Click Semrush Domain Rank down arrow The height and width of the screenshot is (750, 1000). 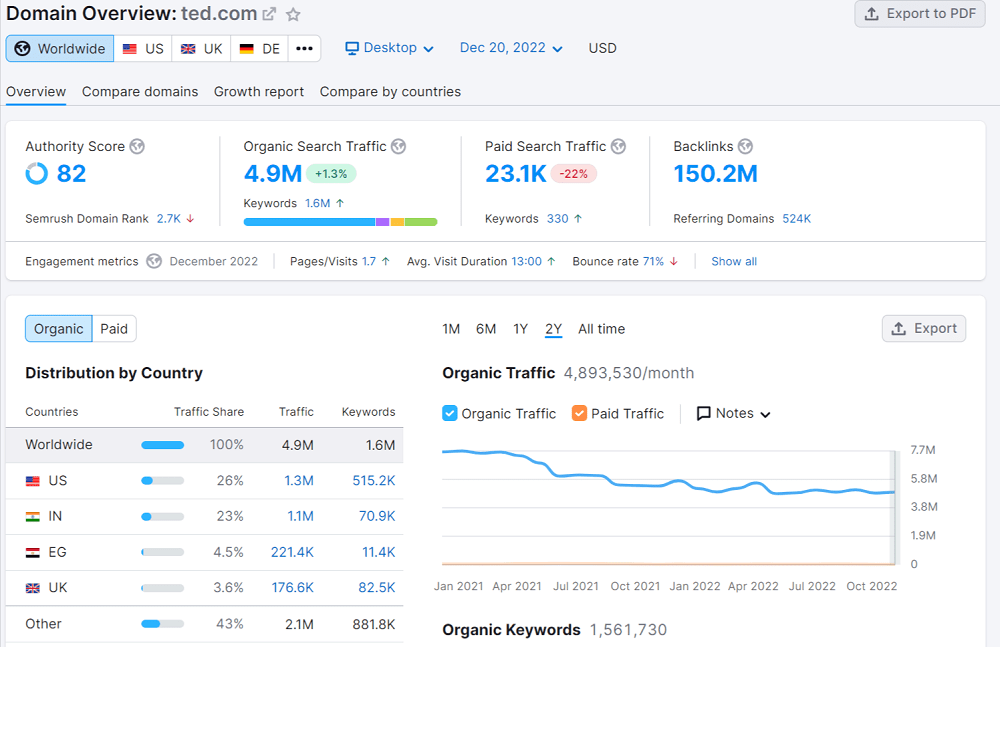click(190, 218)
